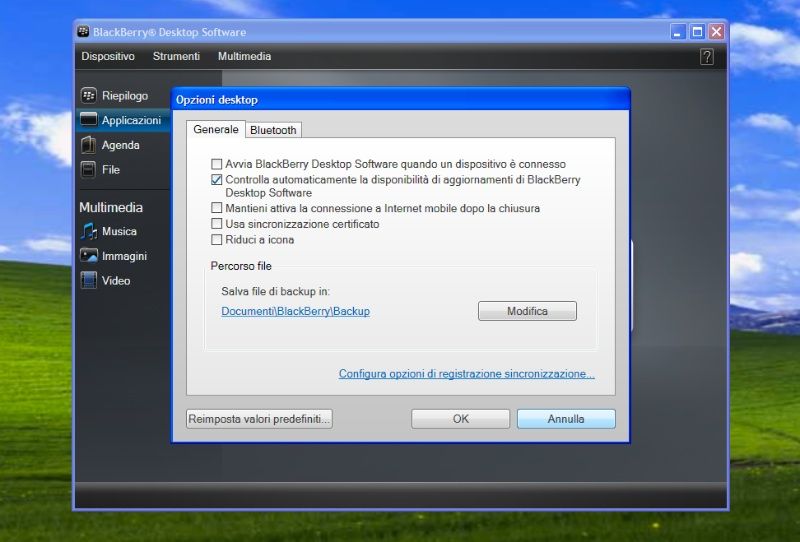Click the Riepilogo BlackBerry icon in sidebar
Image resolution: width=800 pixels, height=542 pixels.
click(88, 95)
